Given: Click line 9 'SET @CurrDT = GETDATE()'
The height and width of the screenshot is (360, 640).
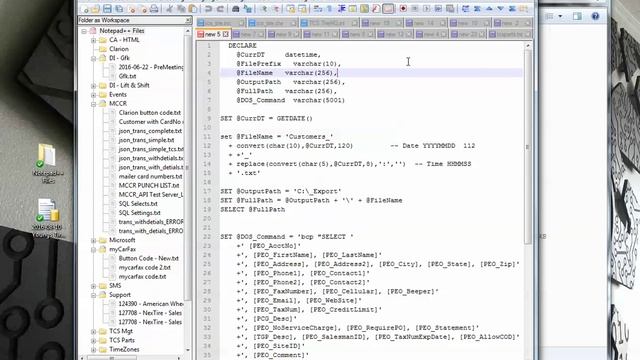Looking at the screenshot, I should [266, 119].
